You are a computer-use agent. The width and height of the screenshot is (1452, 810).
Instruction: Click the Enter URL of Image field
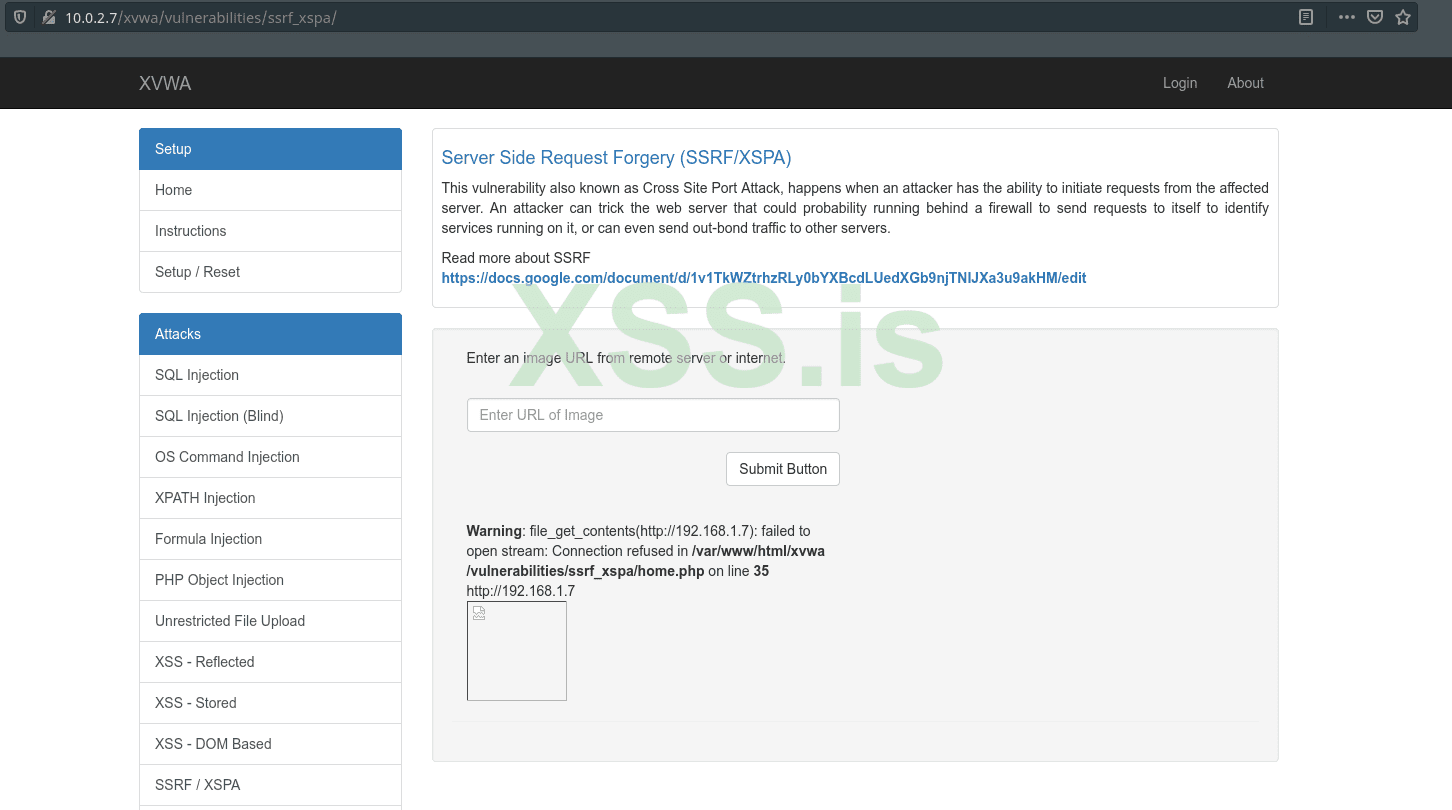[x=653, y=415]
